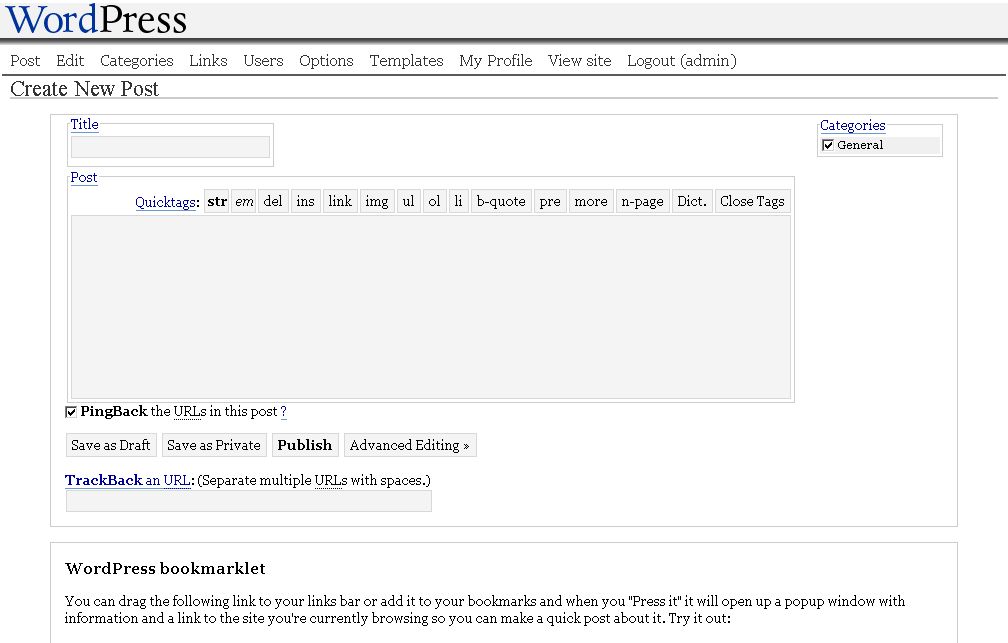Click the Save as Private button

point(214,445)
